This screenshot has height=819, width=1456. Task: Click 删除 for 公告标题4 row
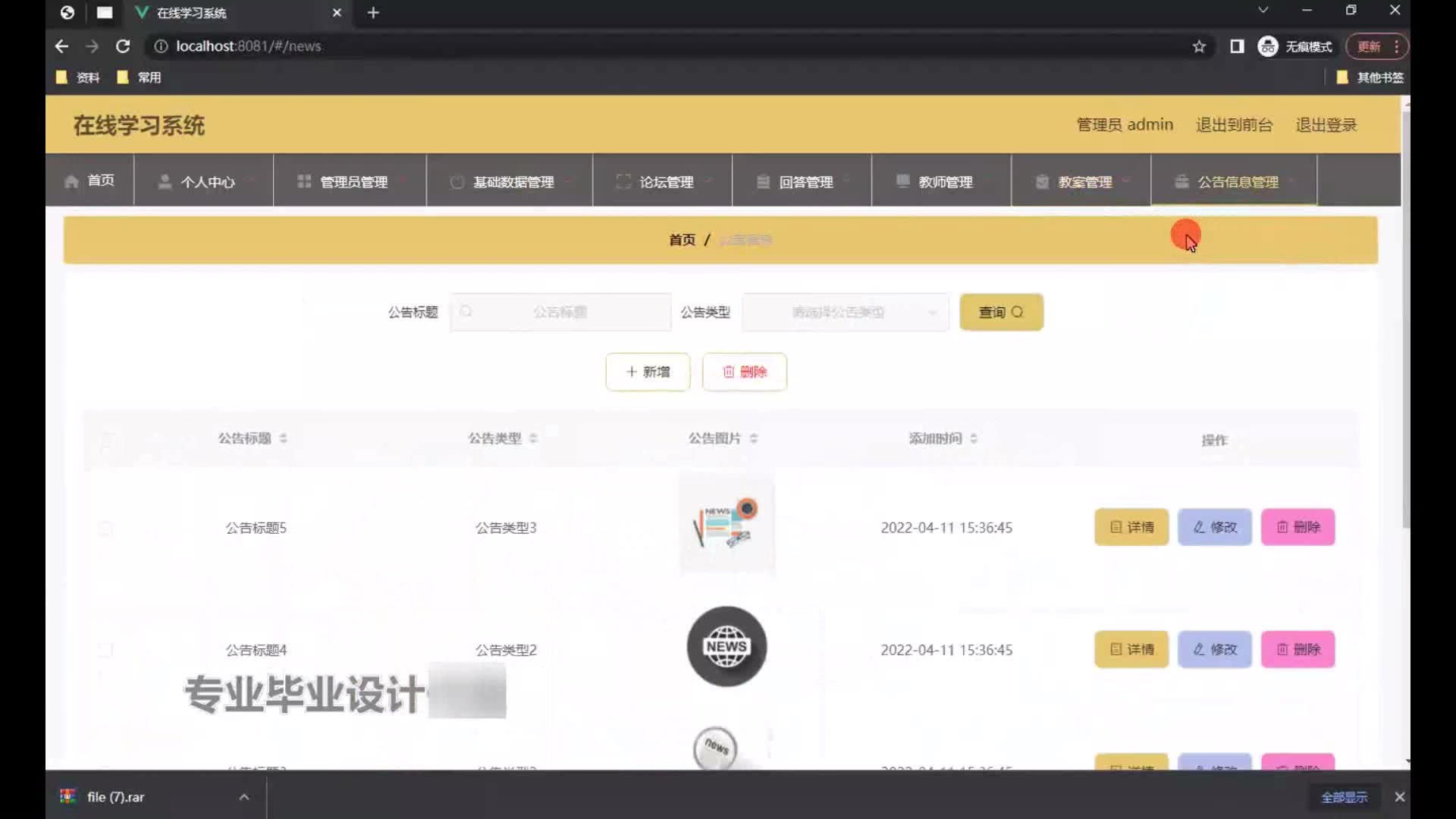[x=1298, y=649]
